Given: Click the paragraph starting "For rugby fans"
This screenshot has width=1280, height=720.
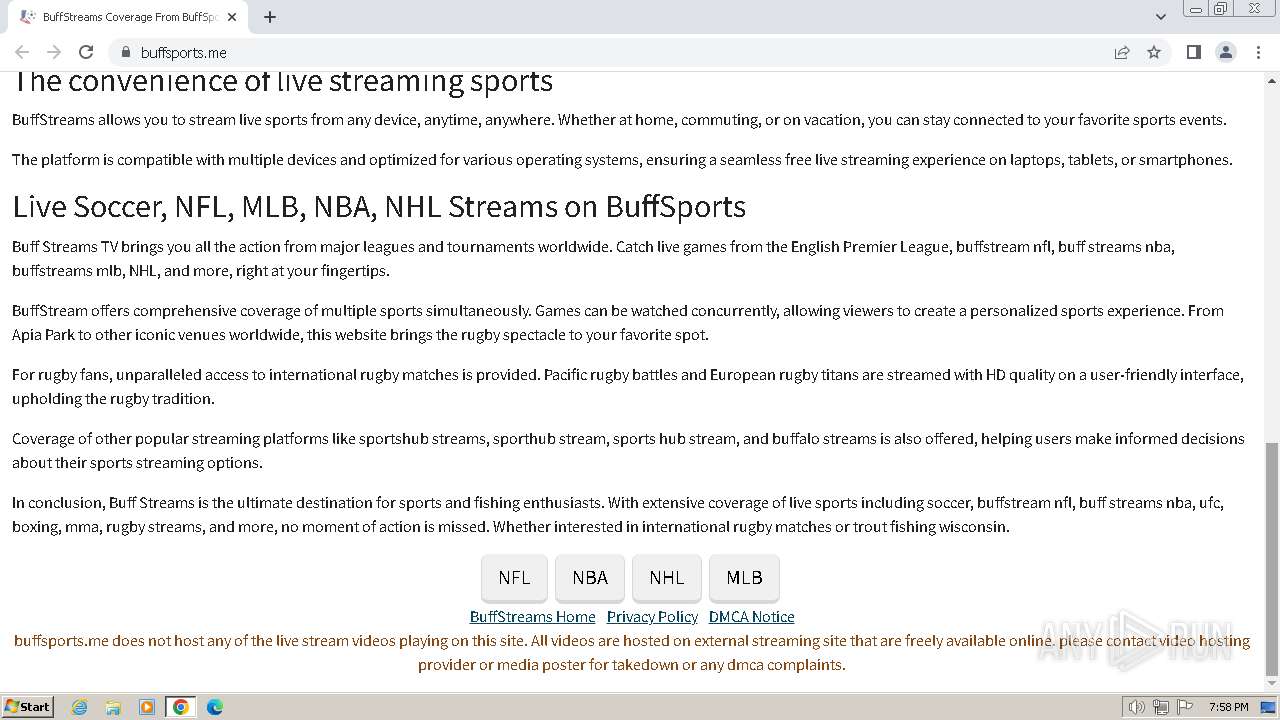Looking at the screenshot, I should tap(628, 387).
